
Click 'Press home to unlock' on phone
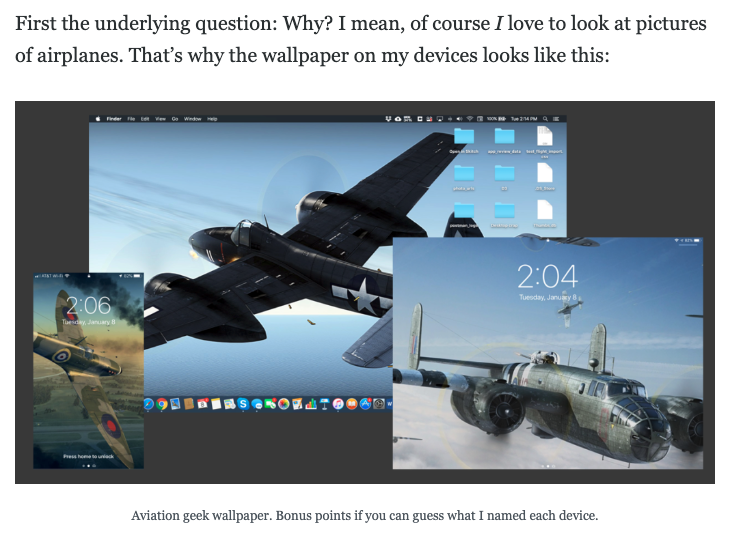coord(89,456)
